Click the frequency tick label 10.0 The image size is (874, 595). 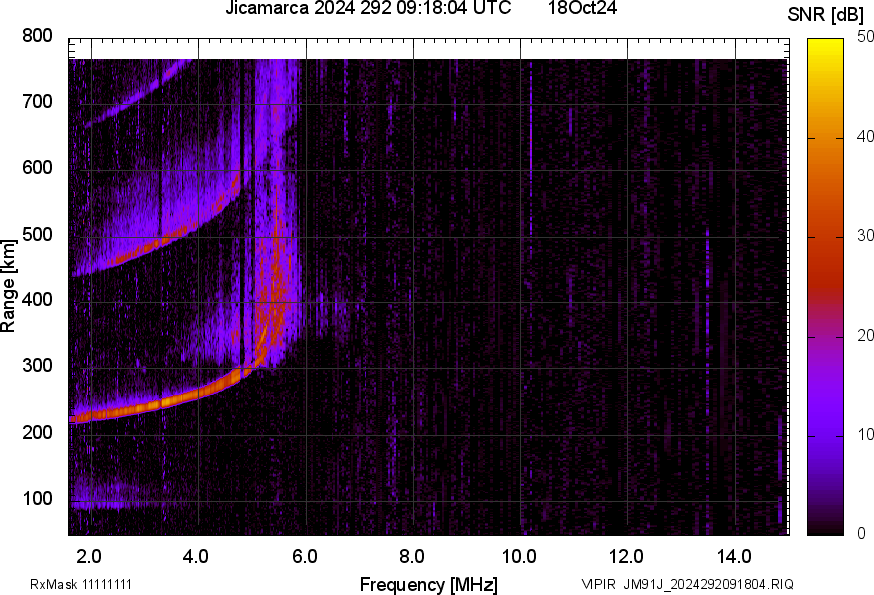coord(519,556)
